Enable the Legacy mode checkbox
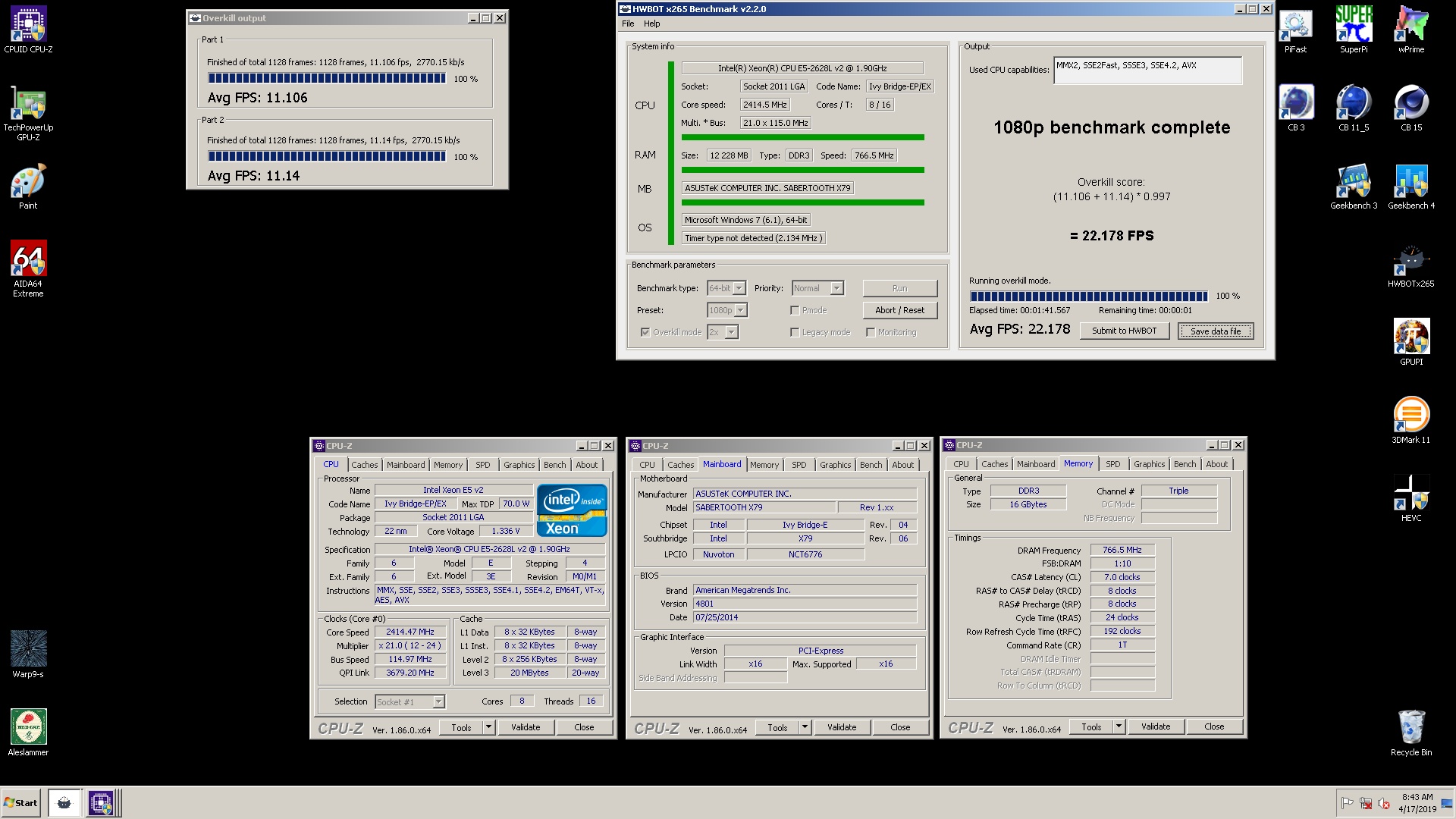This screenshot has height=819, width=1456. click(x=795, y=332)
